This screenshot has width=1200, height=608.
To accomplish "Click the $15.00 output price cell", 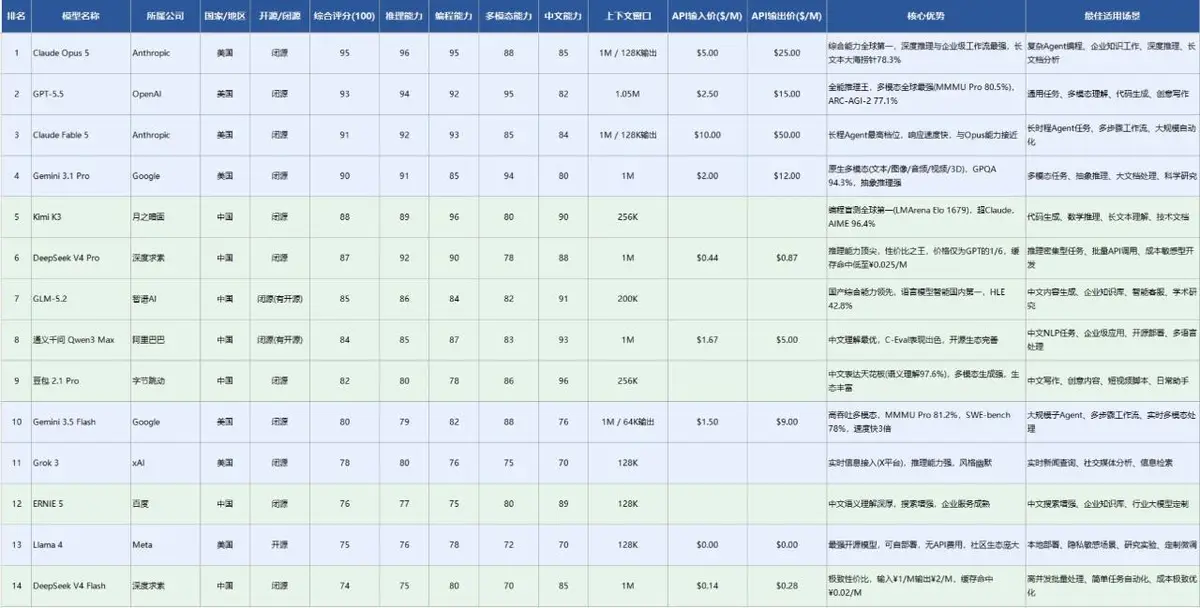I will [x=786, y=94].
